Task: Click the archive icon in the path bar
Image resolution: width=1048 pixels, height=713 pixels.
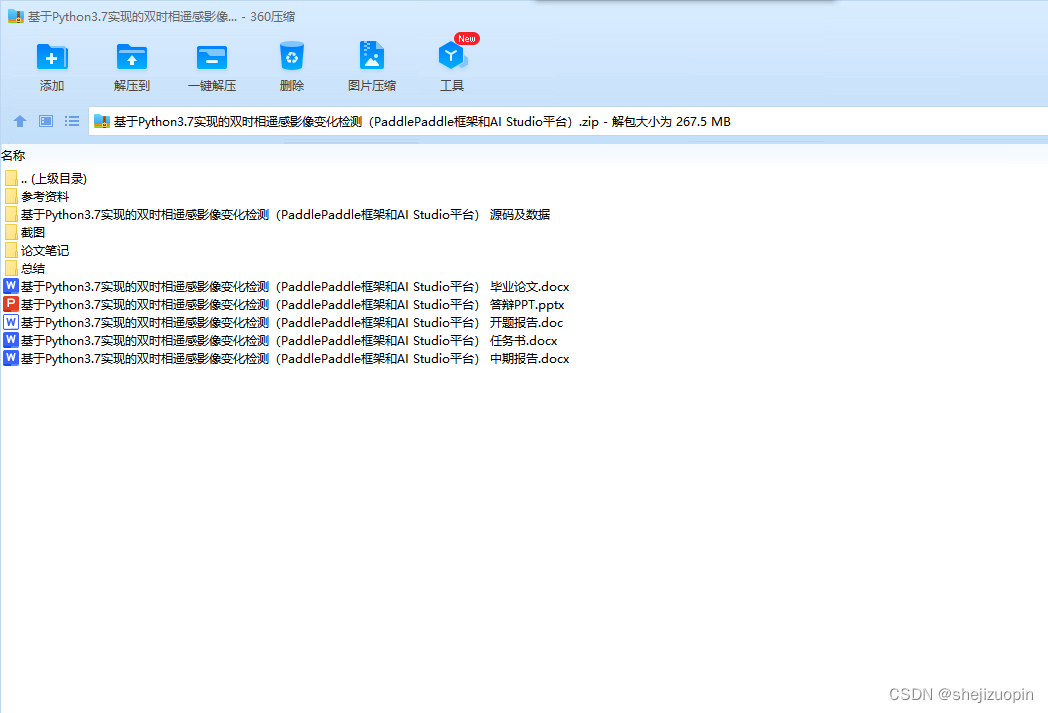Action: pos(102,121)
